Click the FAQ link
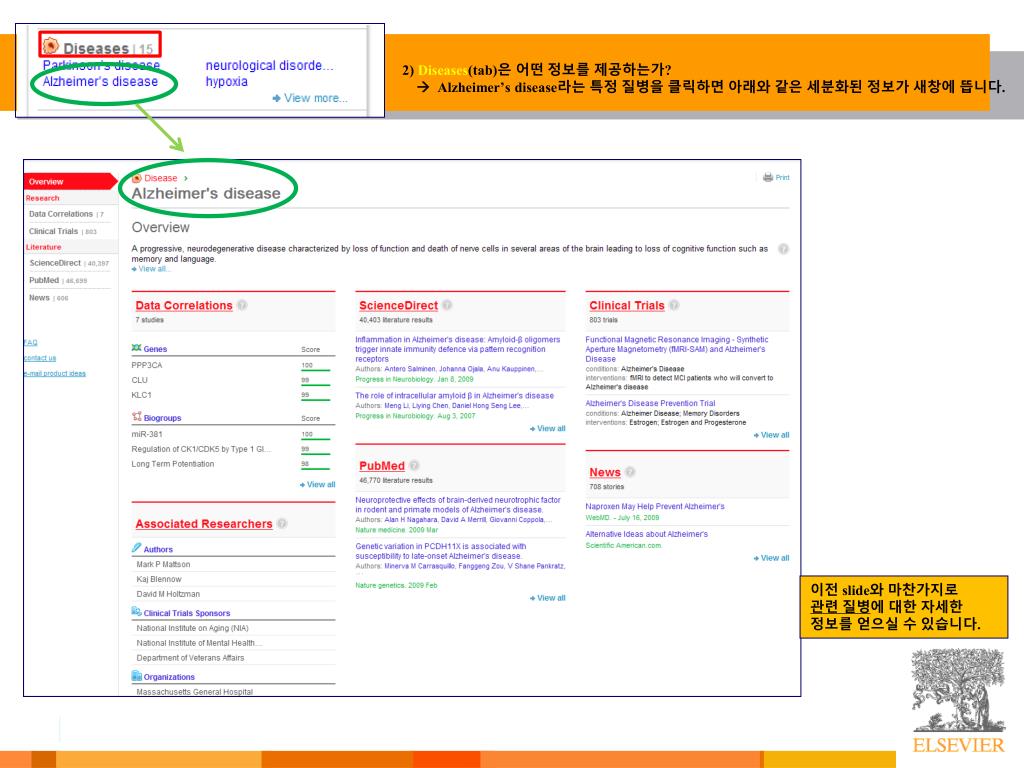 pyautogui.click(x=31, y=342)
